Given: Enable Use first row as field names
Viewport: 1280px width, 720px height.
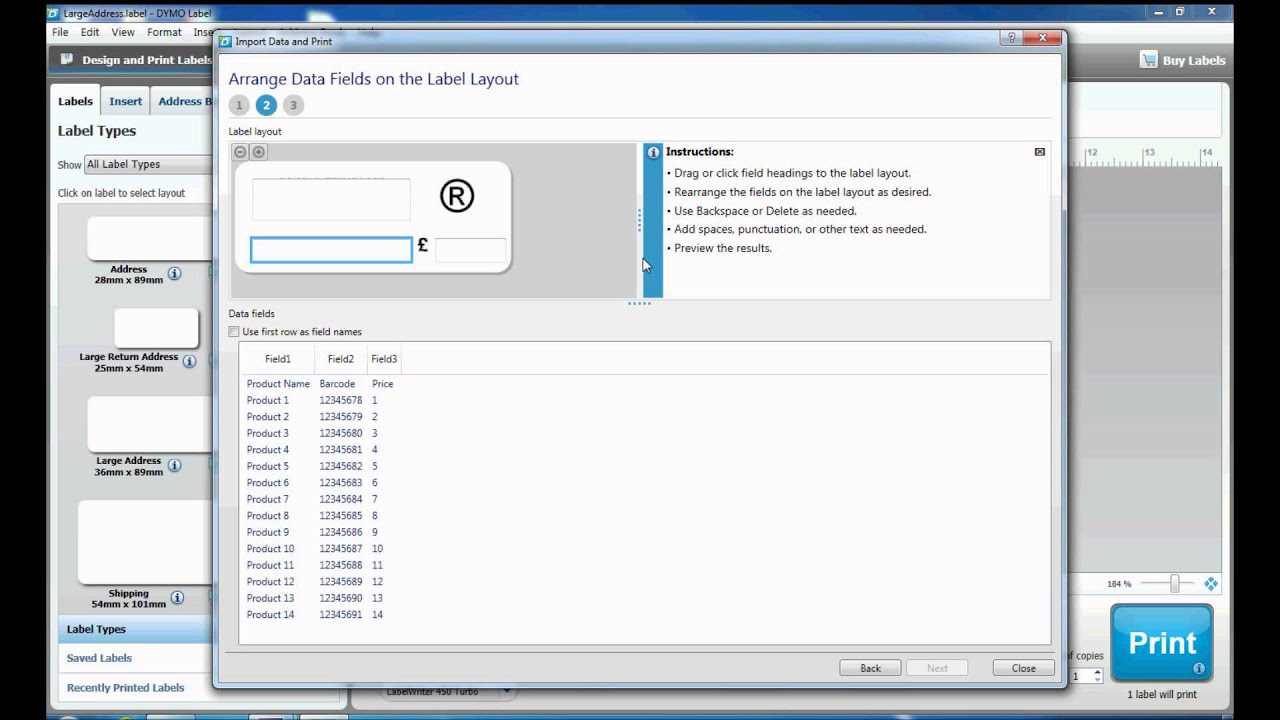Looking at the screenshot, I should (234, 332).
